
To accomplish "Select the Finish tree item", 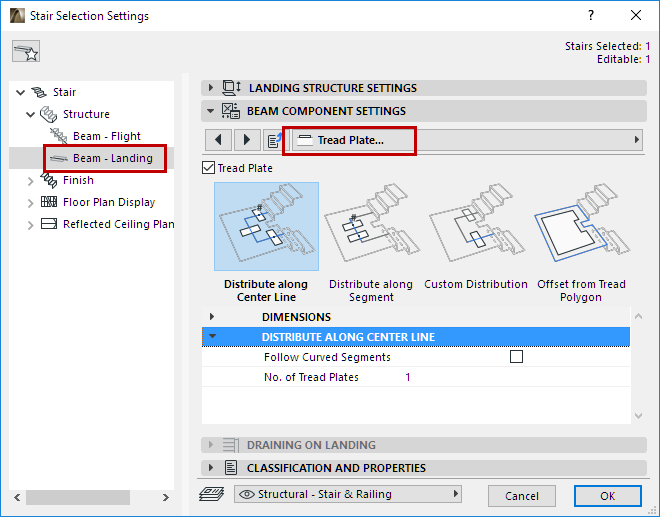I will pyautogui.click(x=78, y=180).
